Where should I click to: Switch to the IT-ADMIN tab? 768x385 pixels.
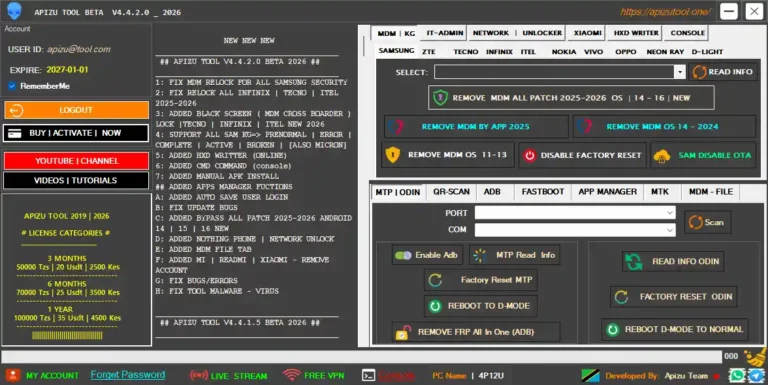pyautogui.click(x=445, y=33)
